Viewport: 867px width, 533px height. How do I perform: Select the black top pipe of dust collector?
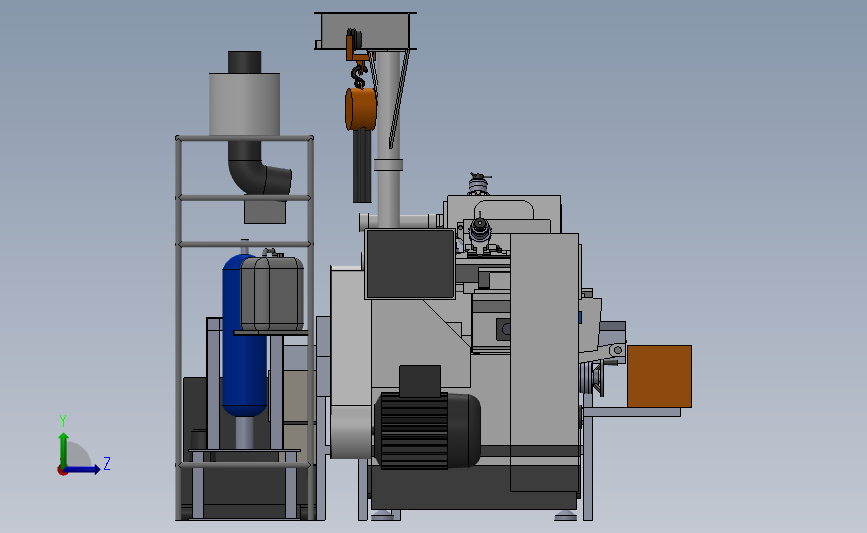(244, 62)
